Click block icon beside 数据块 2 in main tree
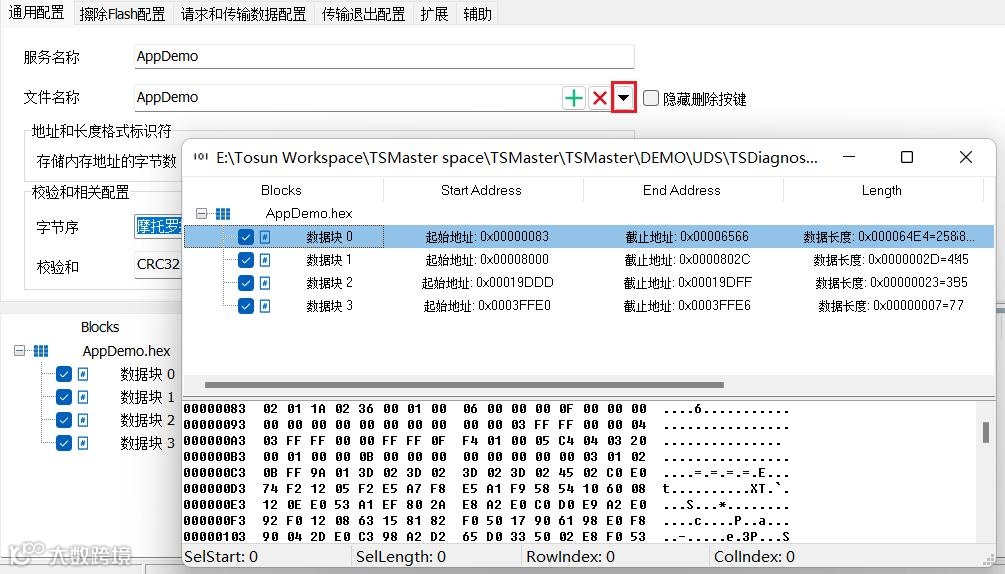The image size is (1005, 574). click(x=83, y=420)
